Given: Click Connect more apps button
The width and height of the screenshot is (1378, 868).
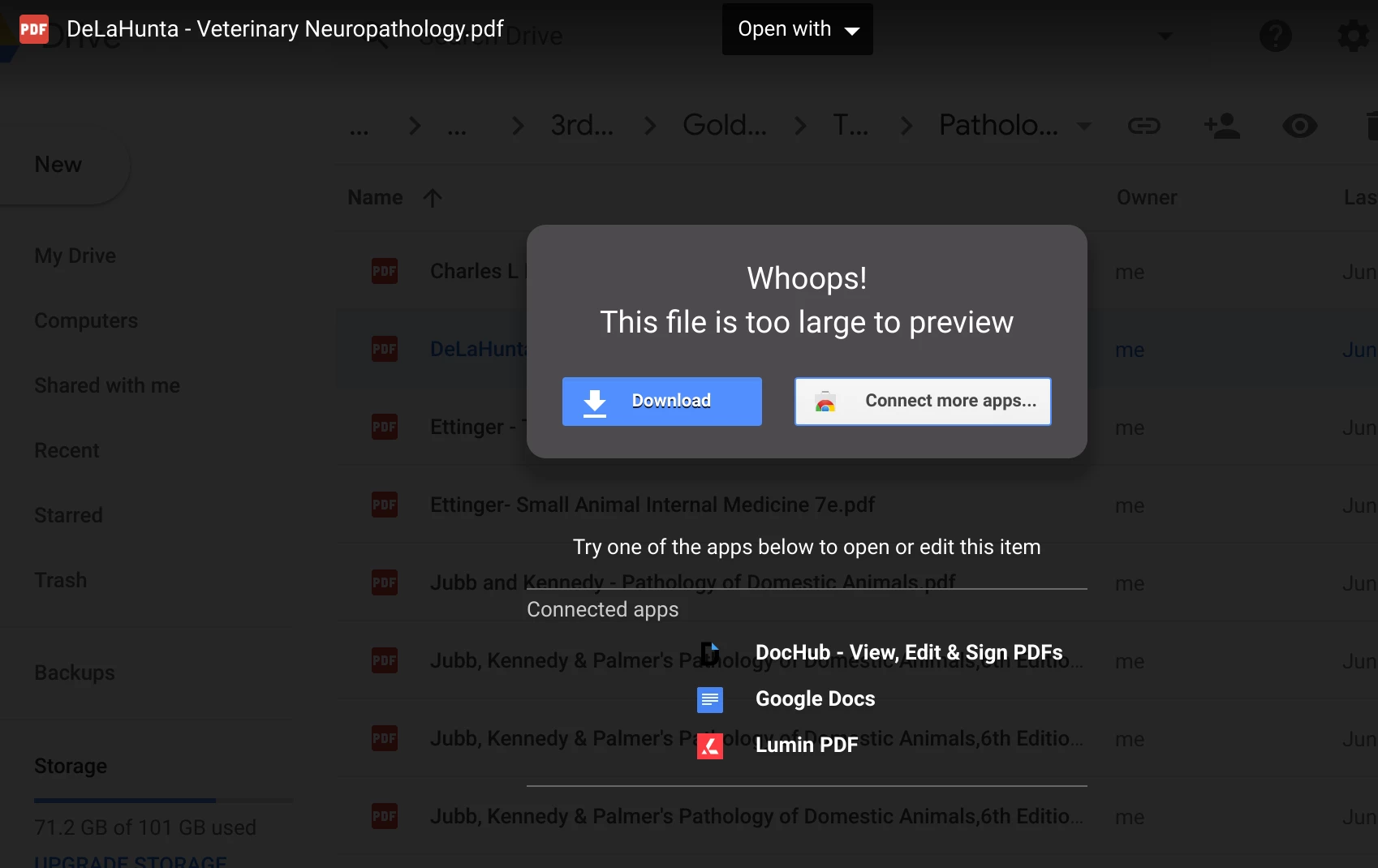Looking at the screenshot, I should click(923, 402).
